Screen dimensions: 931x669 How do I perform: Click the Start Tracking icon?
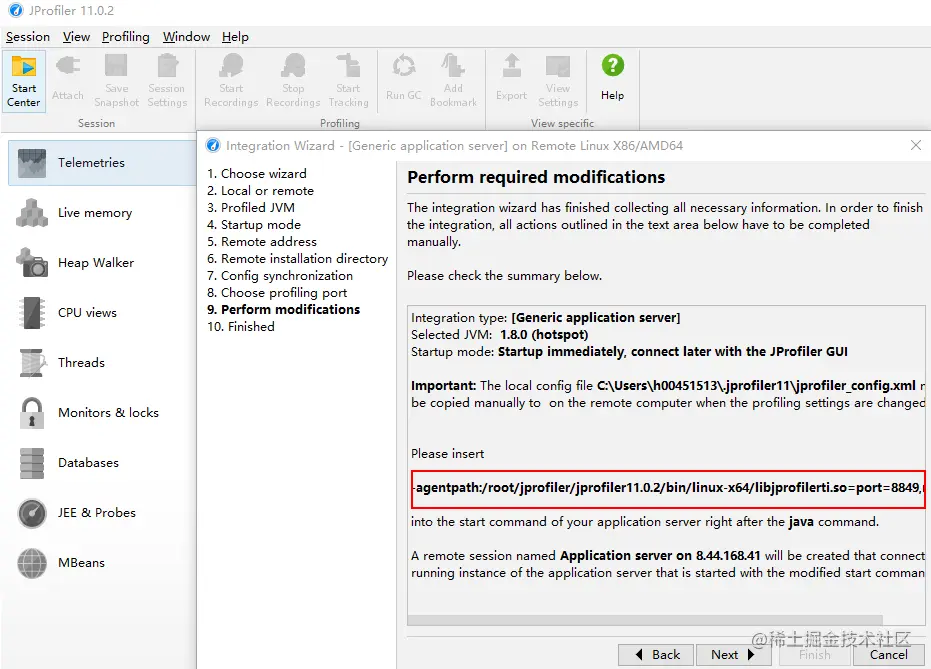349,65
